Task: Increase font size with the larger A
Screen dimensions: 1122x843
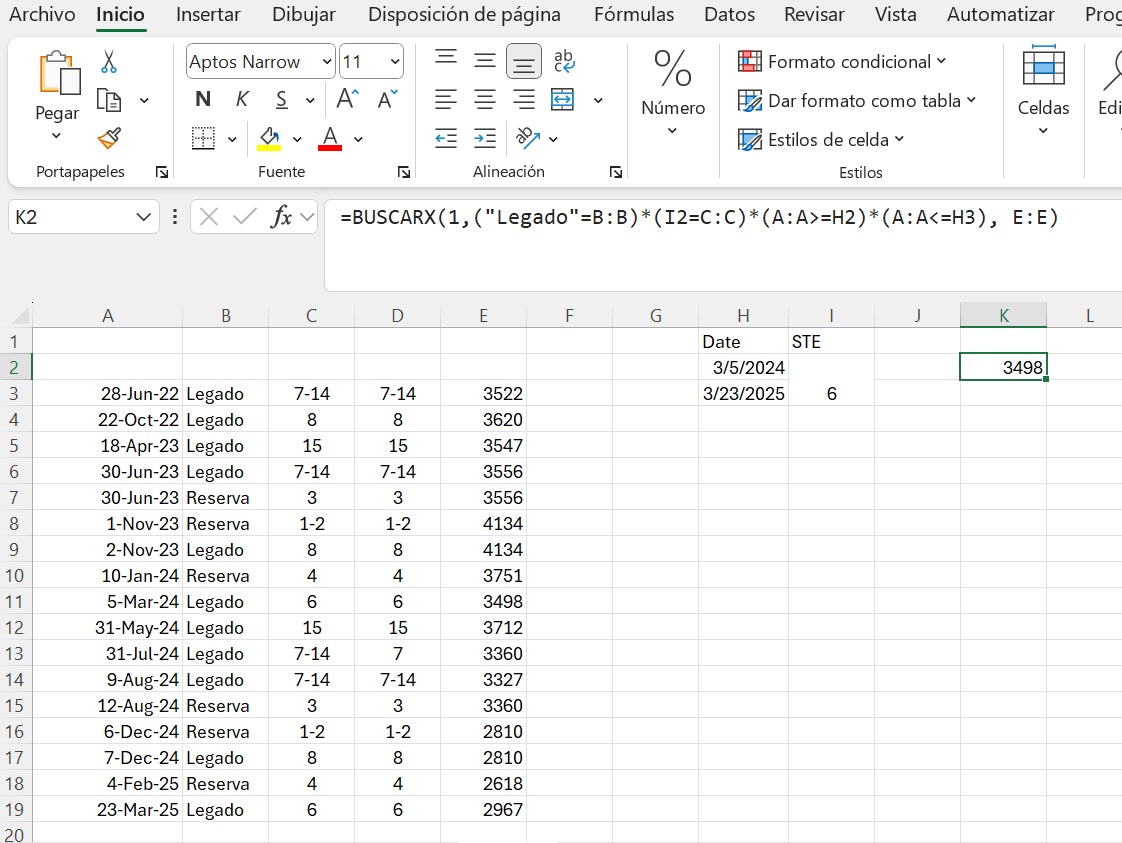Action: point(348,99)
